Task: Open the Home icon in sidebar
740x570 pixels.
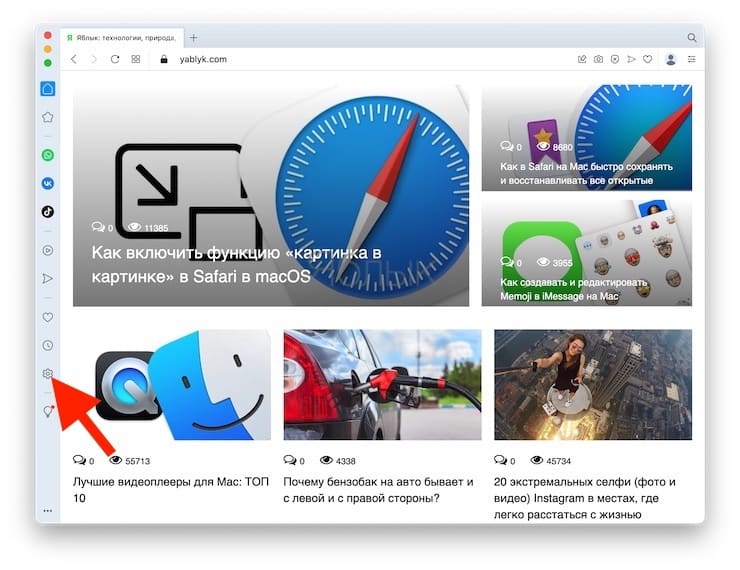Action: point(48,89)
